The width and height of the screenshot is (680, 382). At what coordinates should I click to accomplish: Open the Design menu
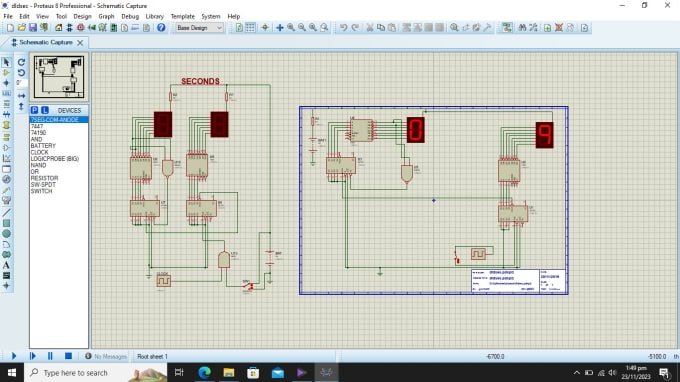(82, 16)
